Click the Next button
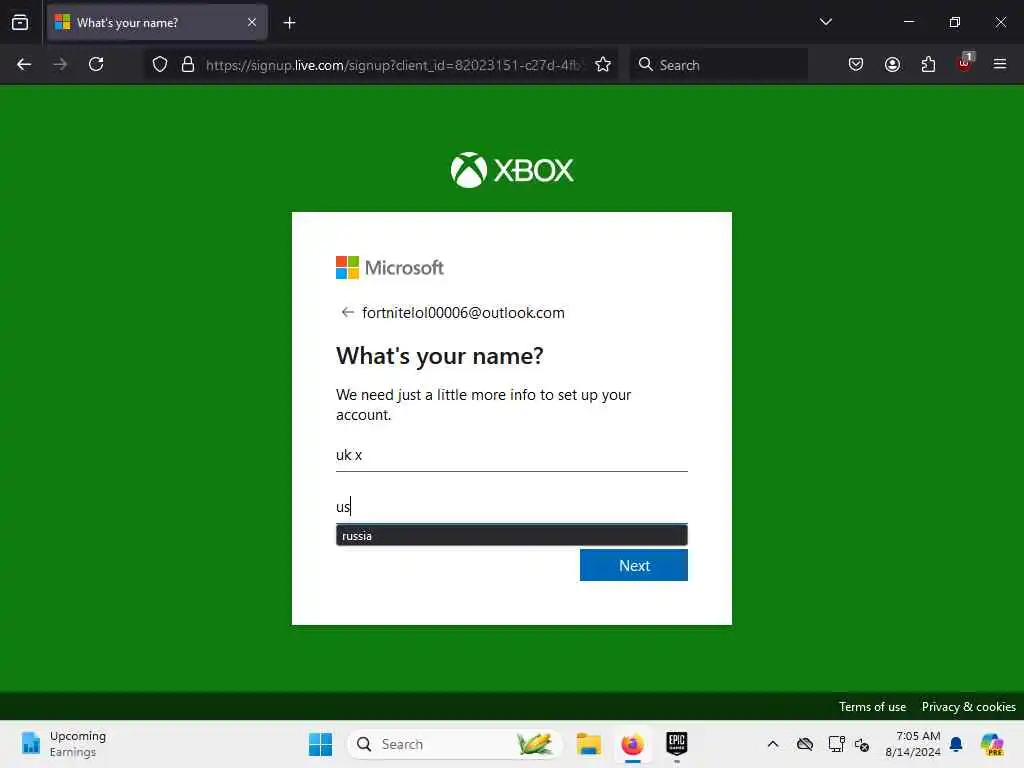 tap(633, 565)
